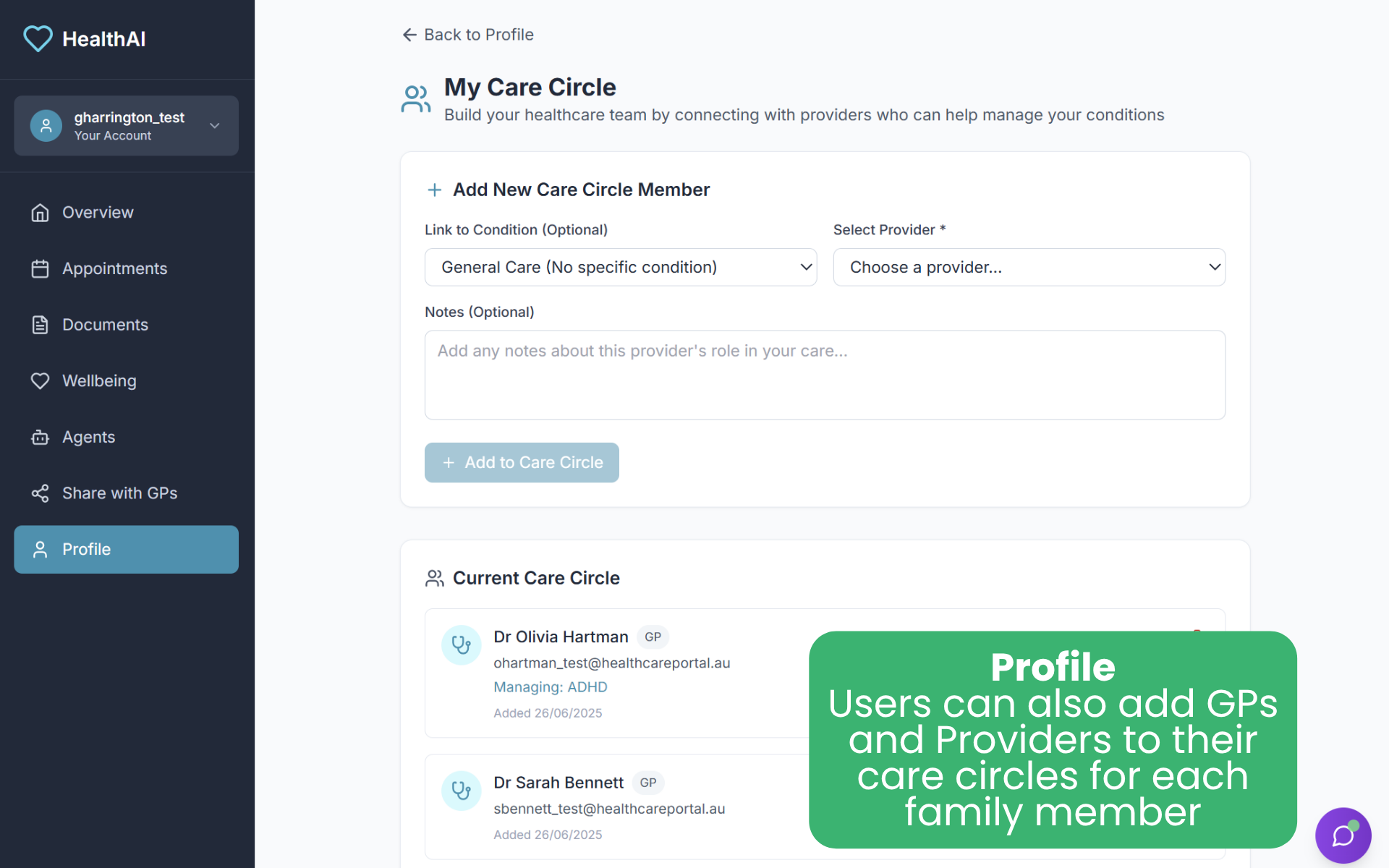Click the HealthAI heart logo icon
Screen dimensions: 1389x868
(x=38, y=38)
